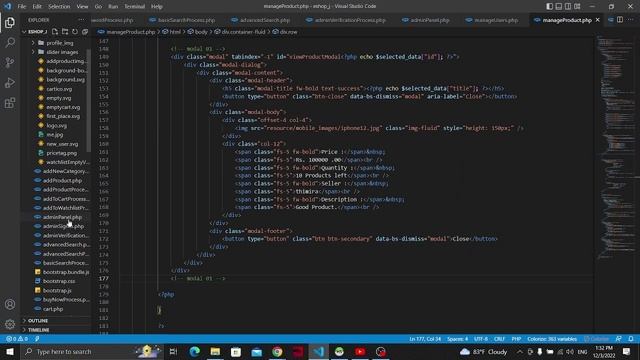Collapse all folders in Explorer icon
The height and width of the screenshot is (360, 640).
pyautogui.click(x=85, y=31)
